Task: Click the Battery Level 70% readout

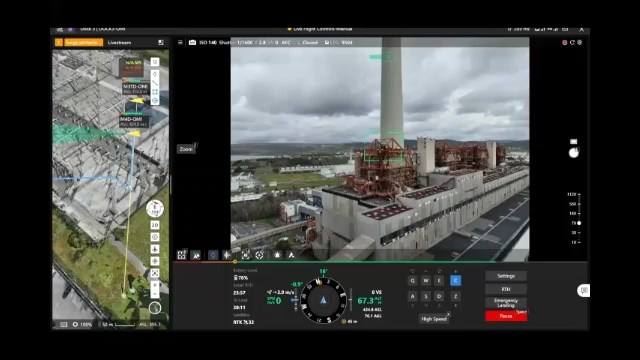Action: click(x=241, y=278)
